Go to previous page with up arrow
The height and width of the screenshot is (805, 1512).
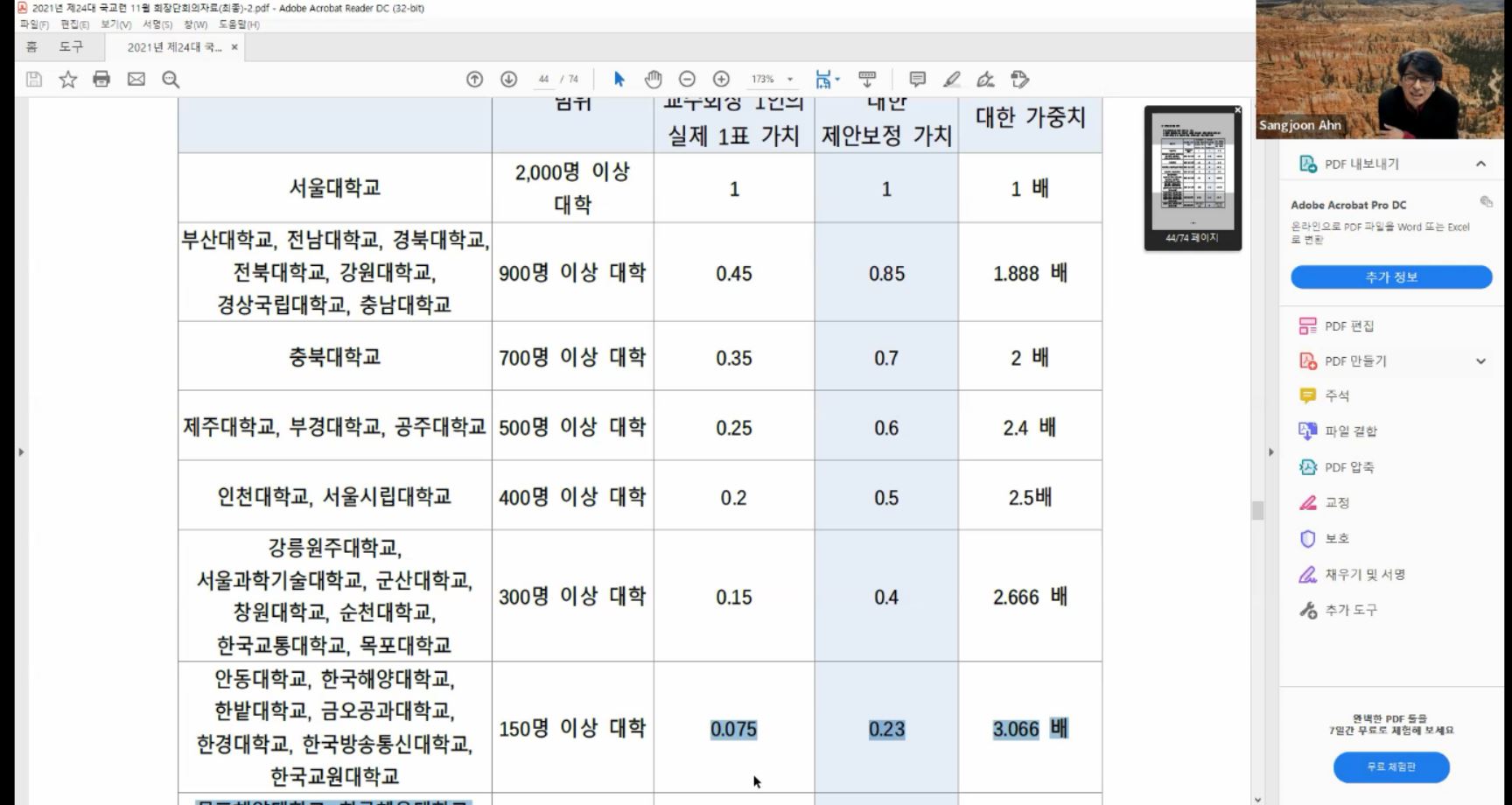click(474, 80)
